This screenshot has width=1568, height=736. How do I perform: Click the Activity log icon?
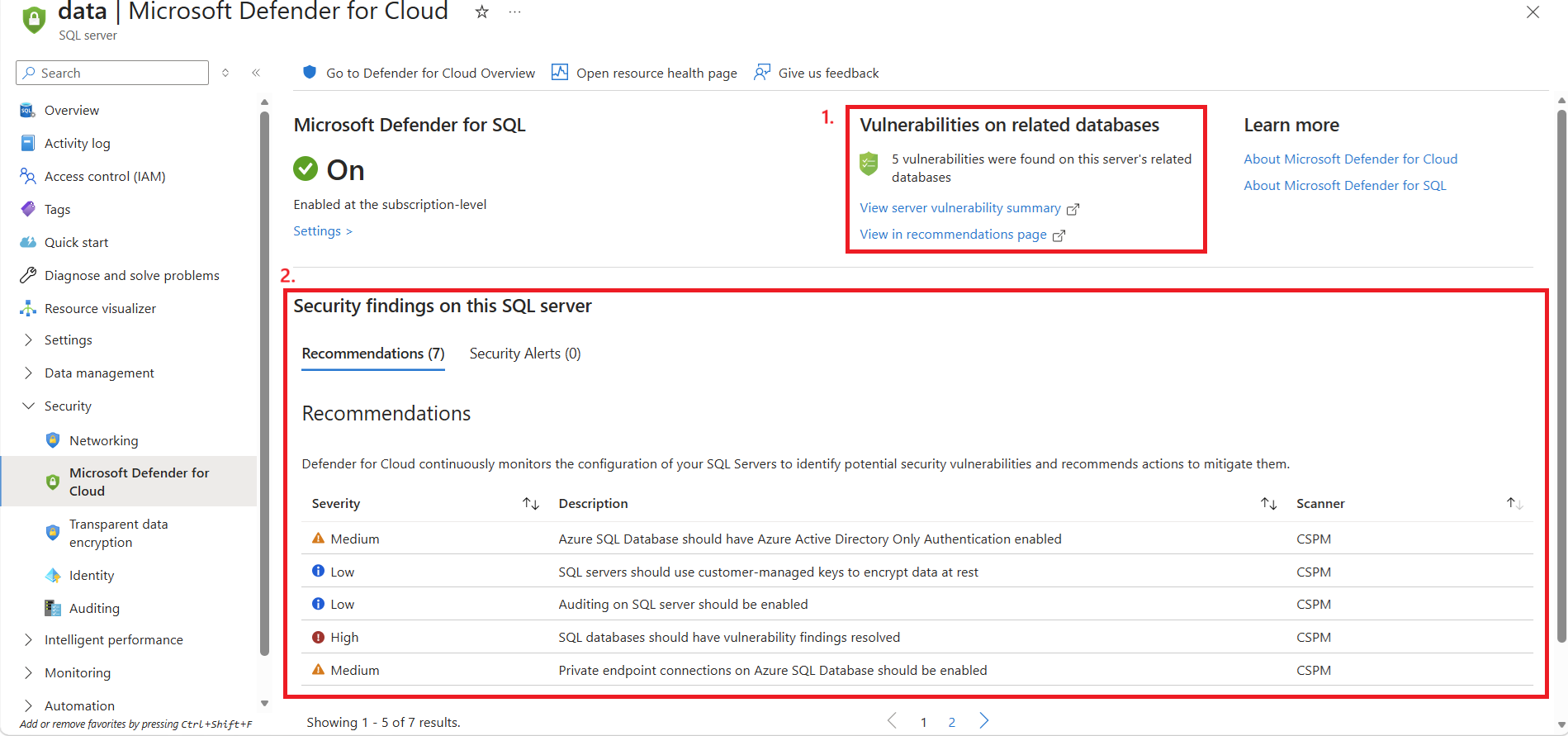[x=27, y=143]
